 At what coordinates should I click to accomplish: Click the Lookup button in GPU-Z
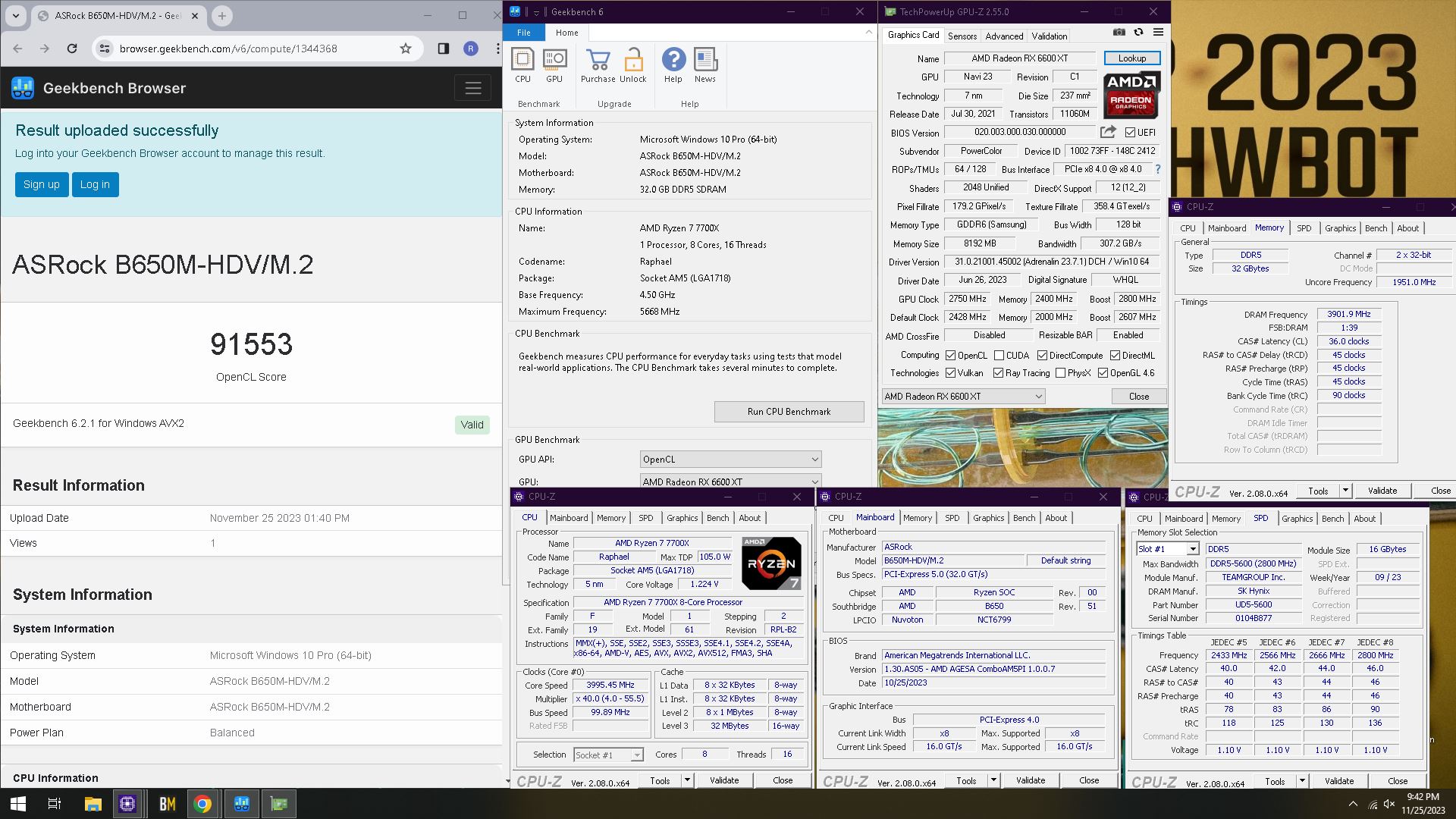point(1131,58)
